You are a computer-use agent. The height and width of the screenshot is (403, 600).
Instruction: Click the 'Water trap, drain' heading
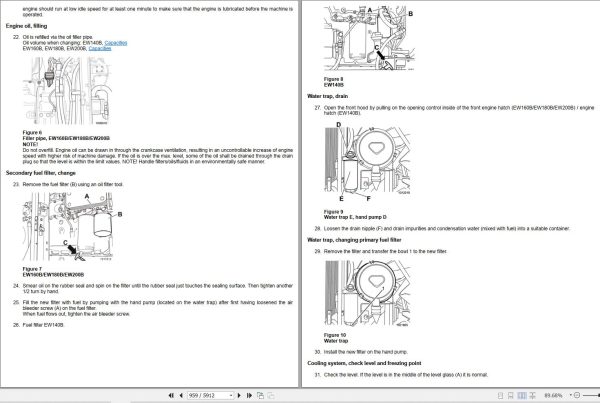tap(328, 96)
